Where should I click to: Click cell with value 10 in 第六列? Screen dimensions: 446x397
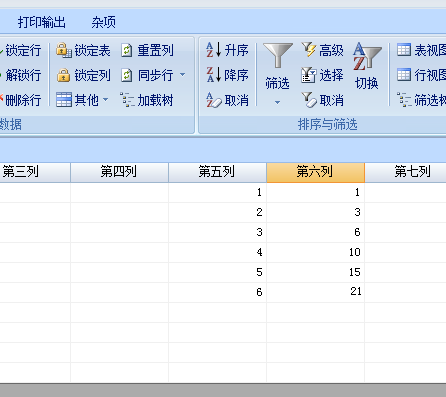click(315, 253)
